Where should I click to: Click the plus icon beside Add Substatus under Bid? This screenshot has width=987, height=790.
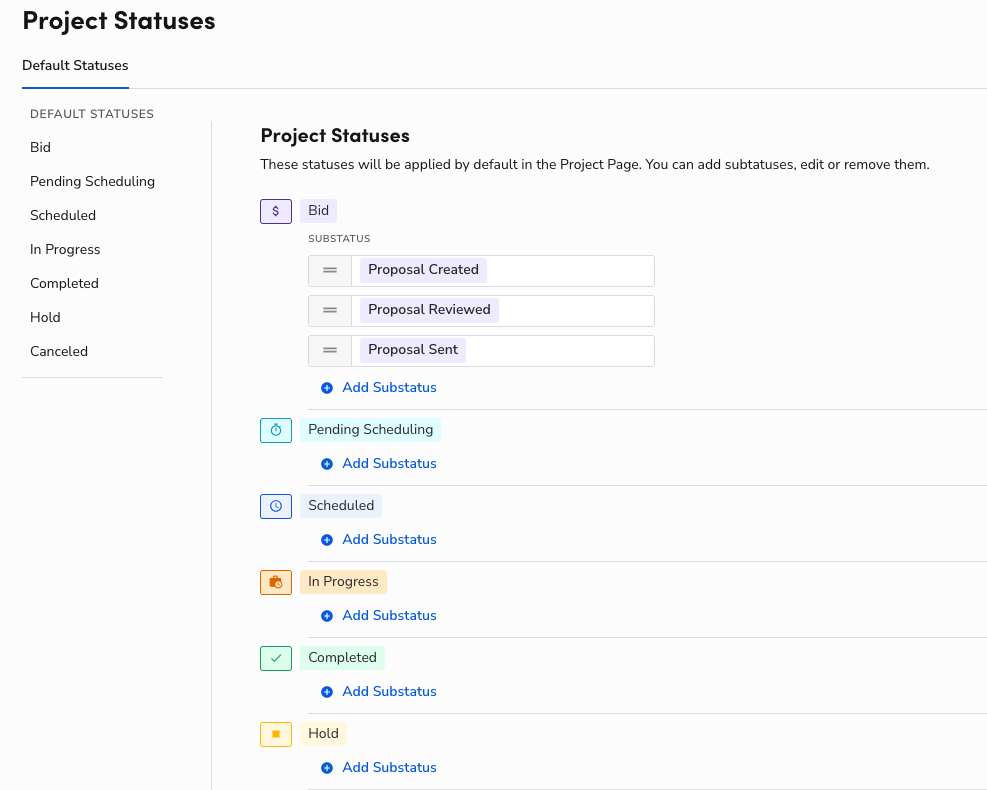(x=326, y=387)
